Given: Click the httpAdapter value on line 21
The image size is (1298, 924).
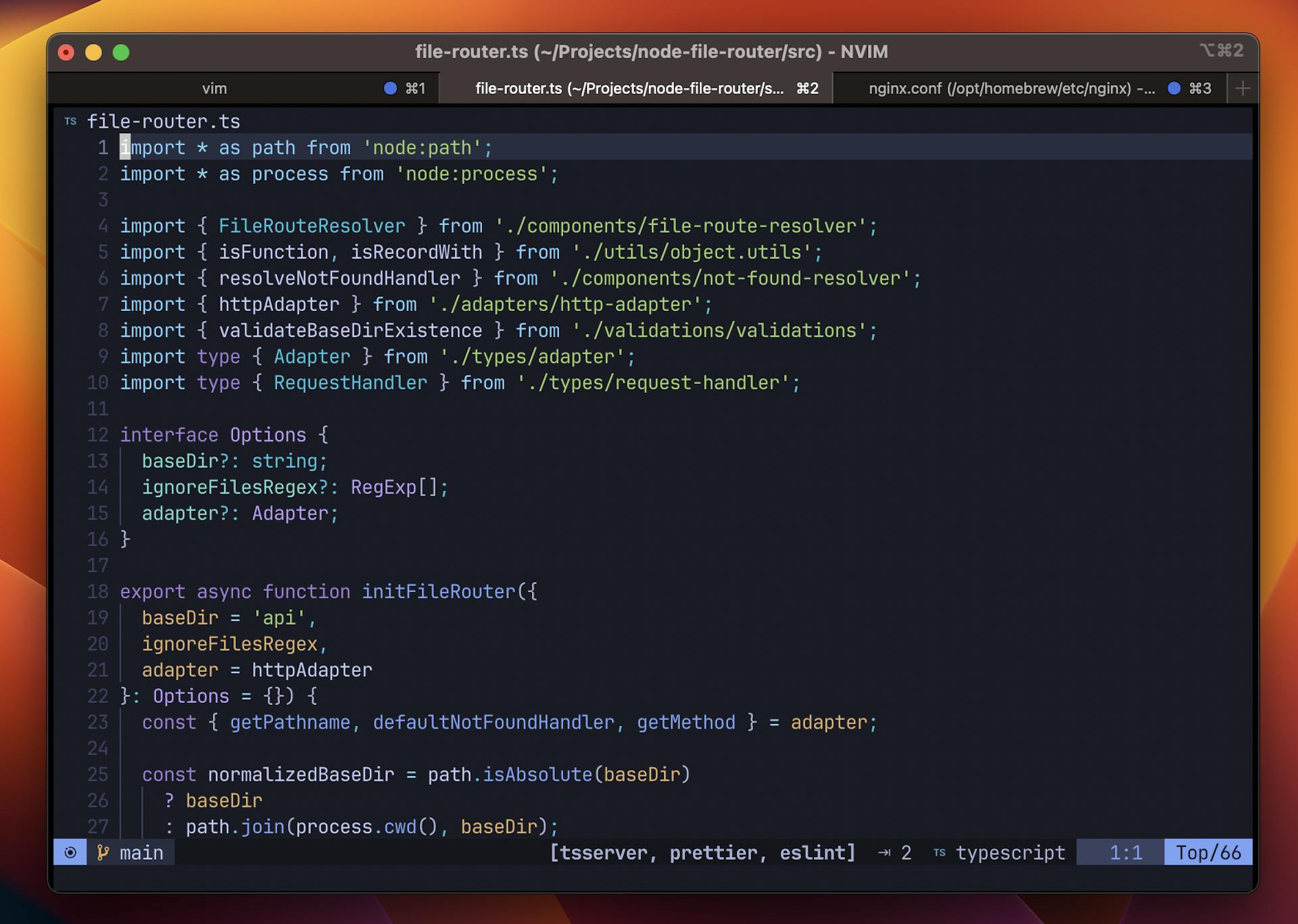Looking at the screenshot, I should pyautogui.click(x=311, y=670).
